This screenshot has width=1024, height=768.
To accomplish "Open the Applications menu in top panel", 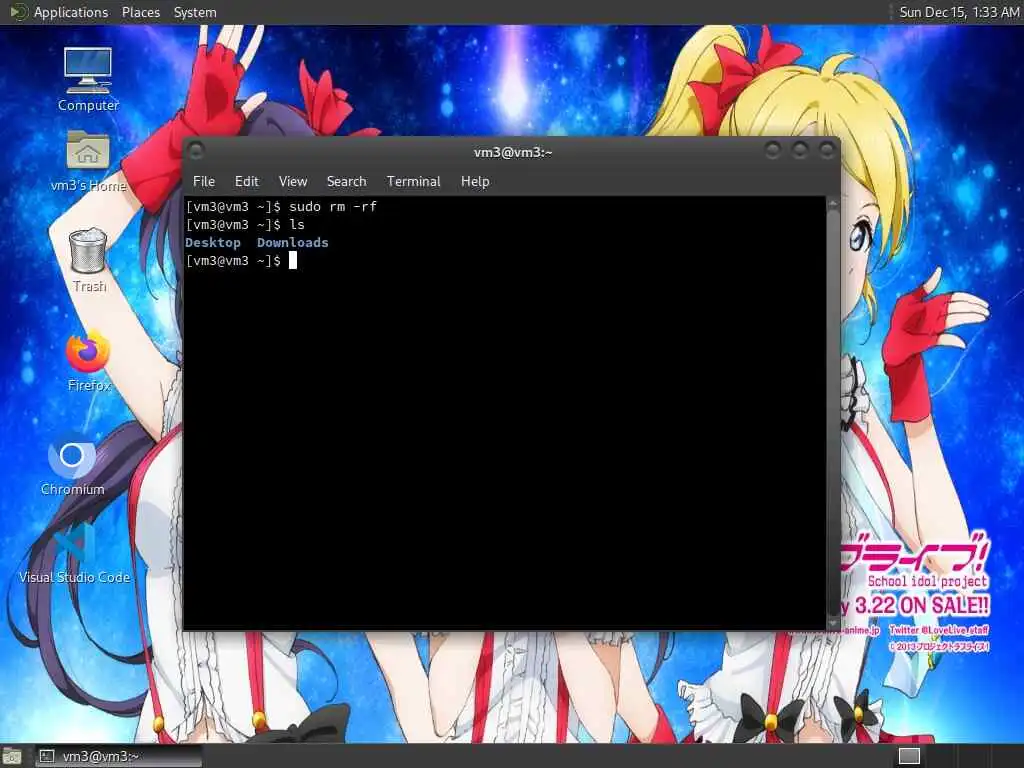I will click(71, 12).
